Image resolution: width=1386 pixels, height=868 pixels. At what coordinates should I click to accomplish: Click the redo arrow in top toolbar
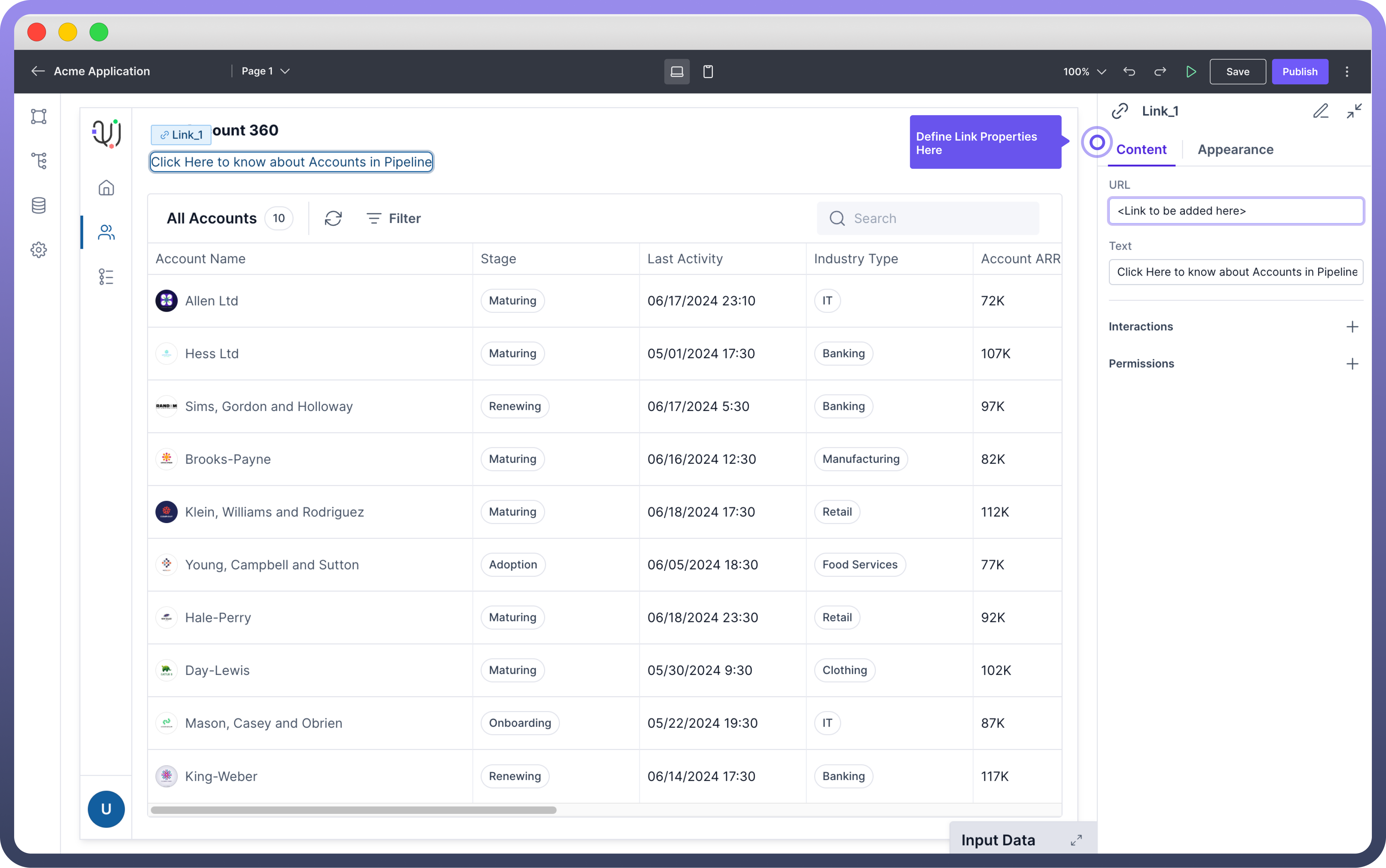click(1160, 72)
